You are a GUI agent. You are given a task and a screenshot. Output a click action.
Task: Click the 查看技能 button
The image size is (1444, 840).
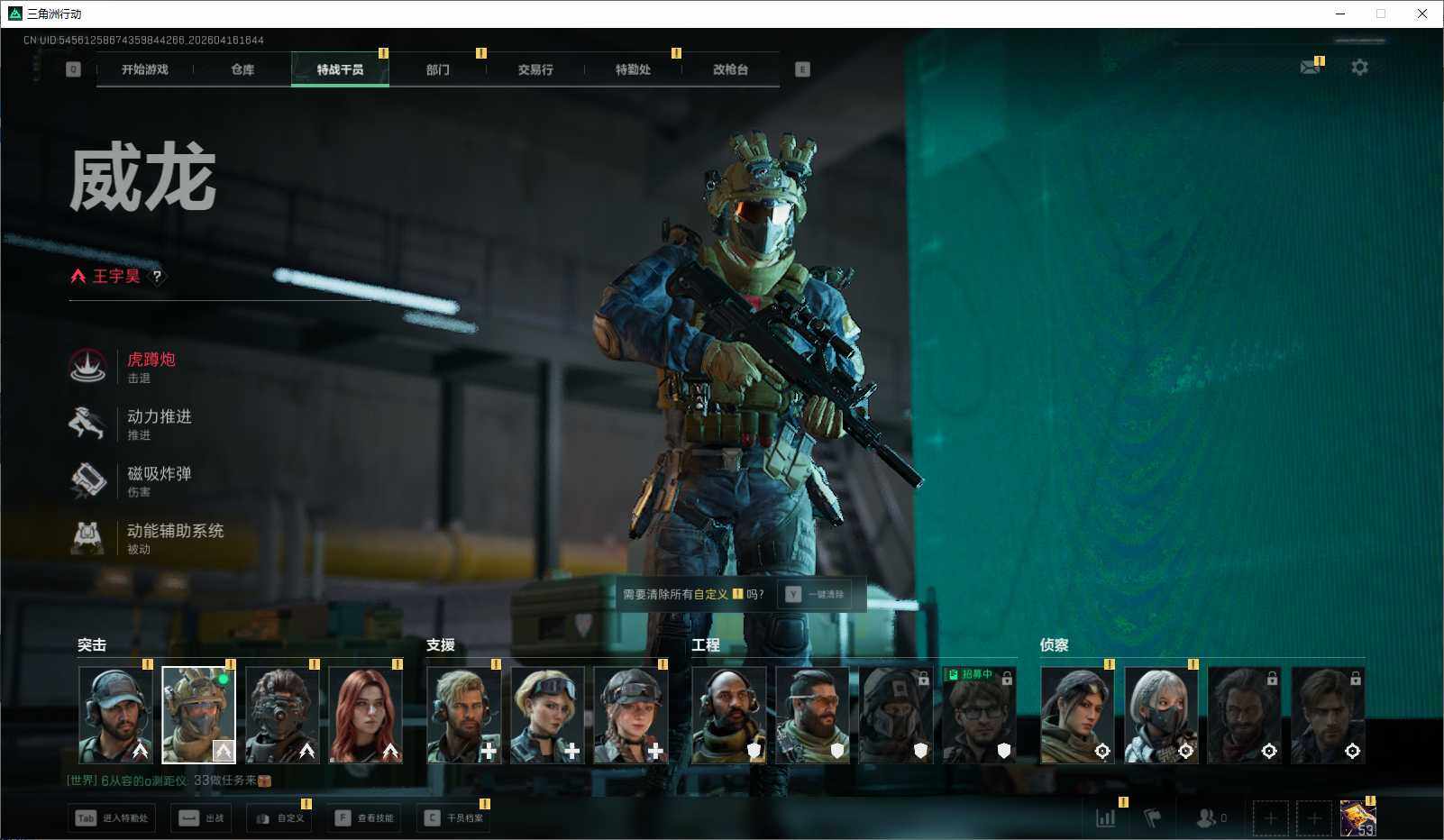coord(364,818)
